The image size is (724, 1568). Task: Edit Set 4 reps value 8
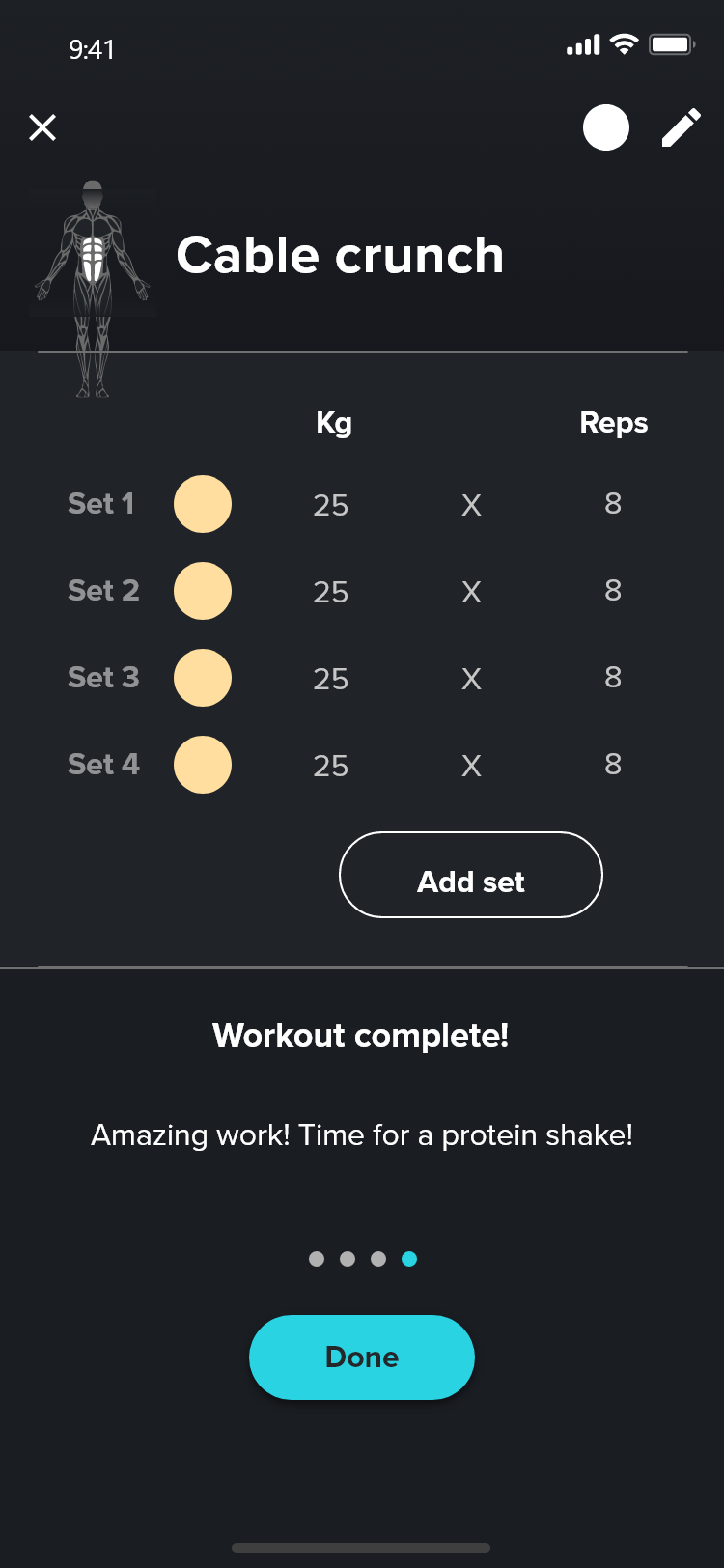[x=613, y=765]
